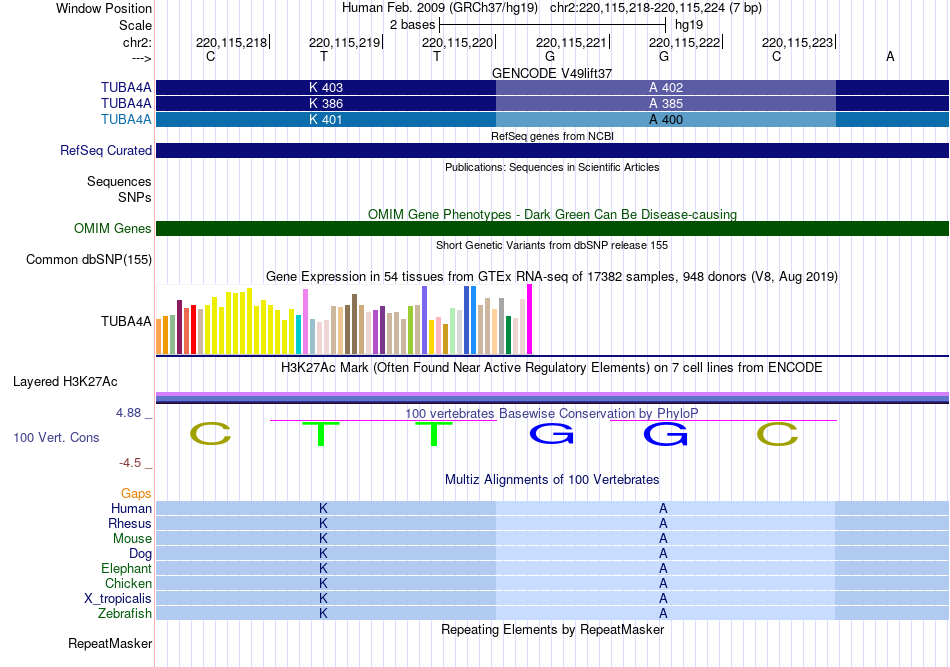
Task: Click the Rhesus alignment row label
Action: pyautogui.click(x=130, y=523)
